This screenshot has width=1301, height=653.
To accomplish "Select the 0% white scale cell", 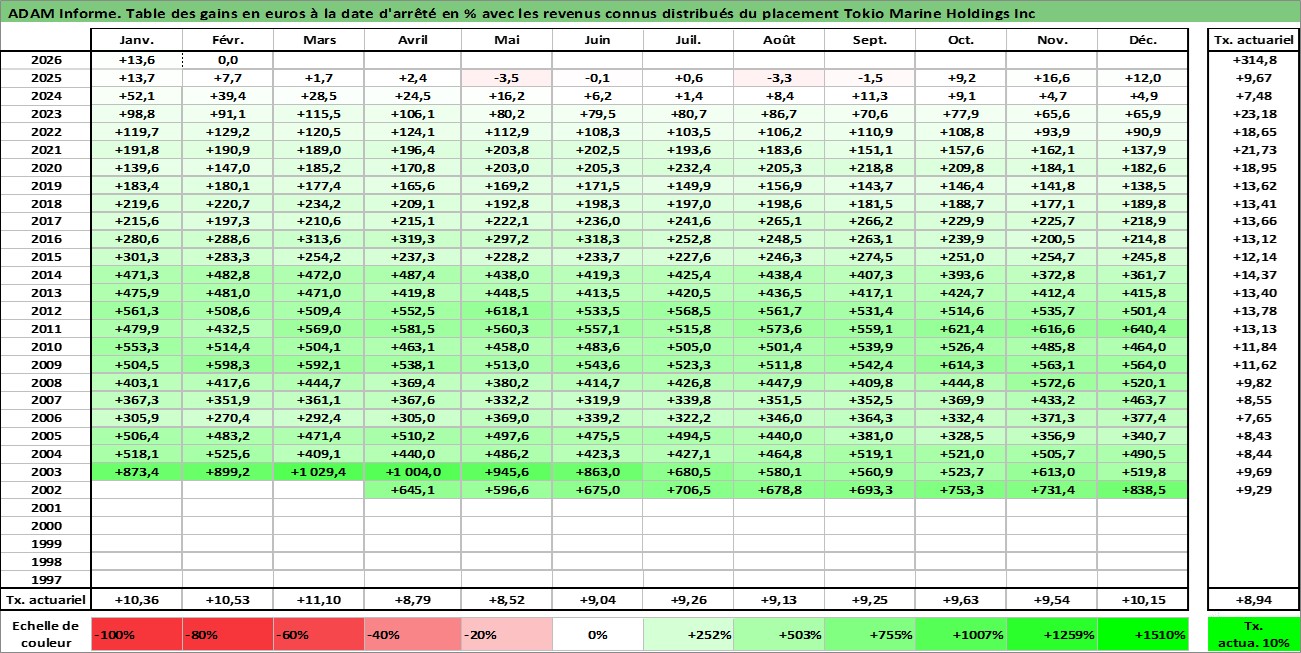I will pos(597,634).
